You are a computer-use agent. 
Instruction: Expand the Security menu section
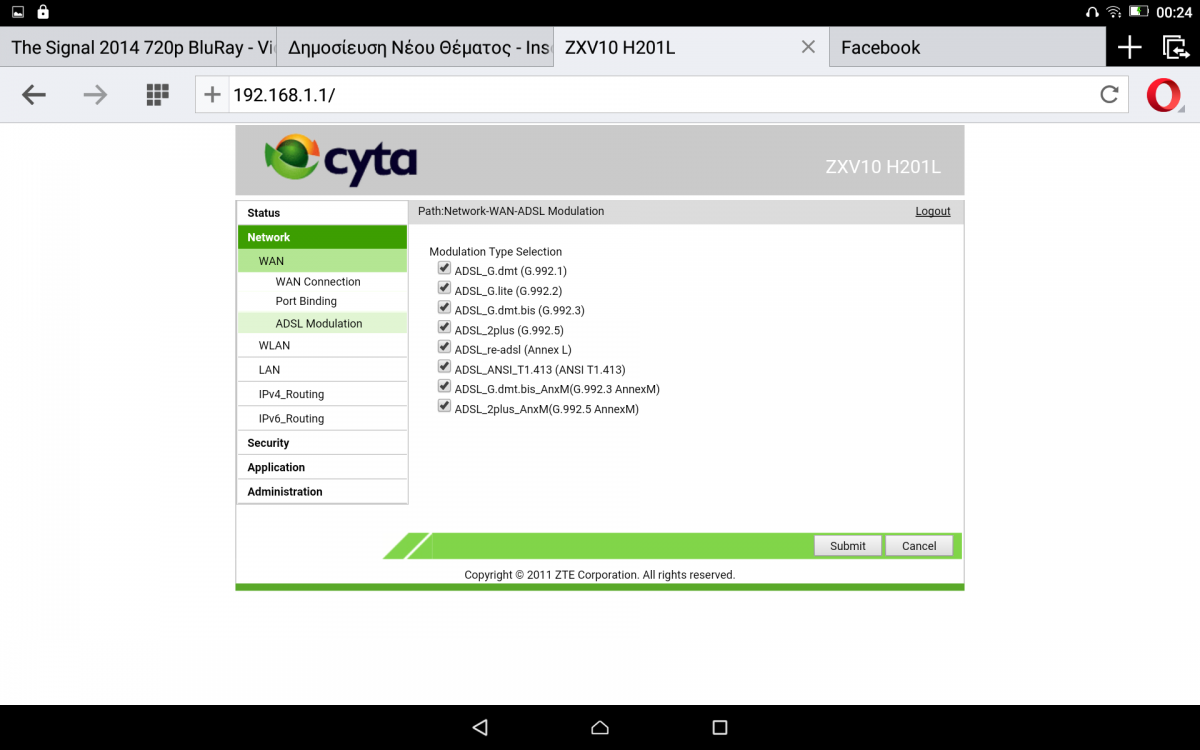tap(322, 443)
